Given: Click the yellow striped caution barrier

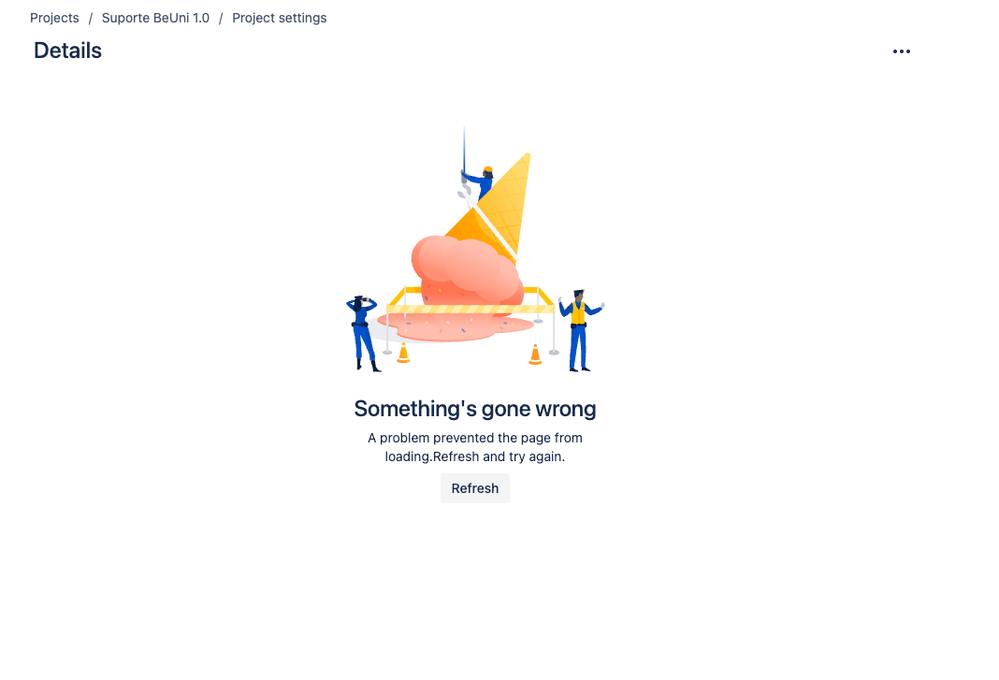Looking at the screenshot, I should (x=470, y=309).
